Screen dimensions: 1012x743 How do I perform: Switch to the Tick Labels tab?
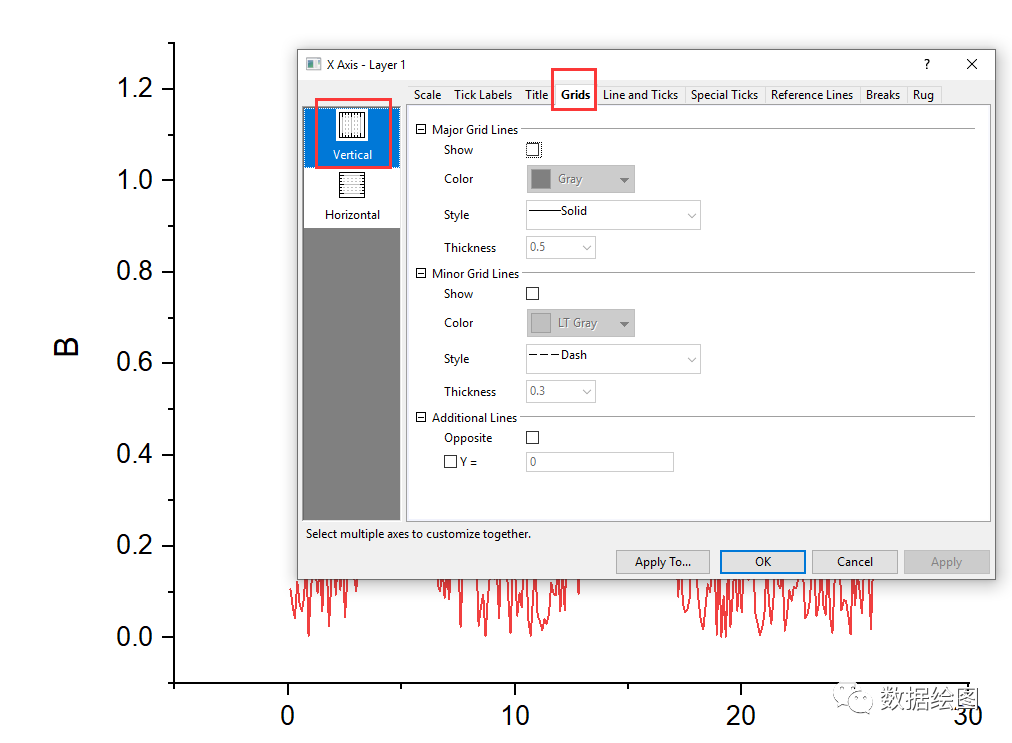click(x=483, y=95)
